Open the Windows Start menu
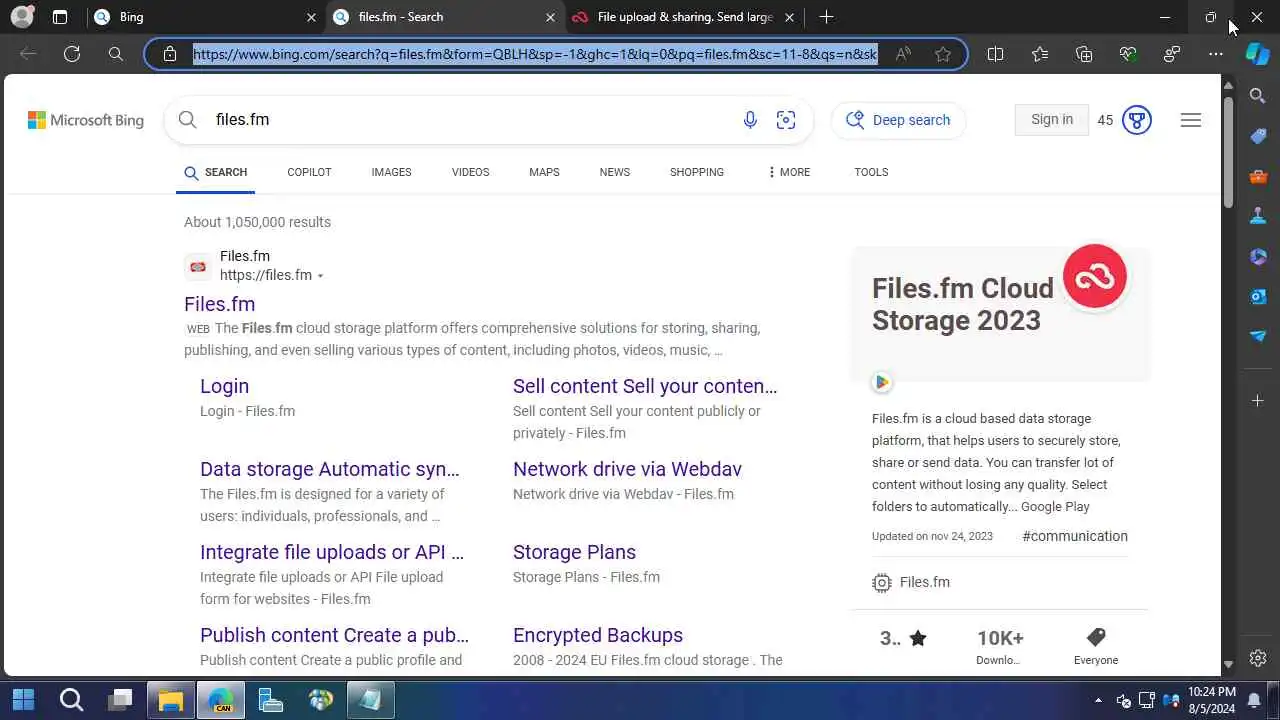1280x720 pixels. pyautogui.click(x=23, y=699)
